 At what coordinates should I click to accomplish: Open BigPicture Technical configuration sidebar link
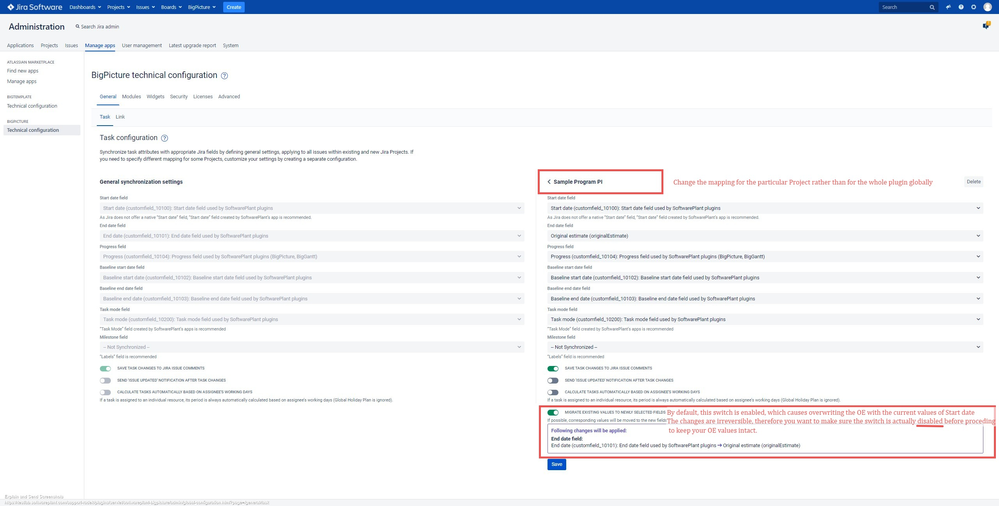pyautogui.click(x=42, y=130)
